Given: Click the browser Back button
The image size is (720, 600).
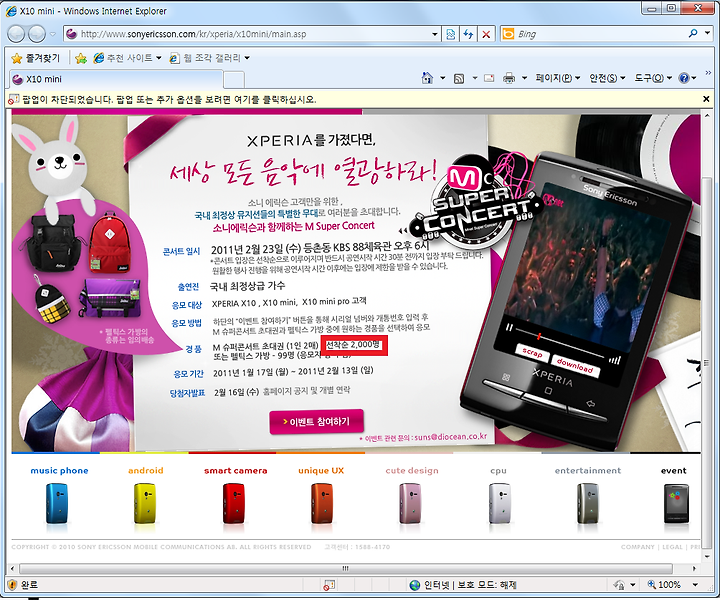Looking at the screenshot, I should (17, 34).
